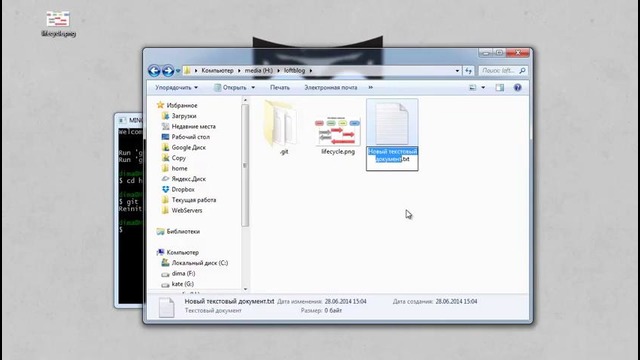The image size is (640, 360).
Task: Open Copy in the navigation pane
Action: [x=178, y=158]
